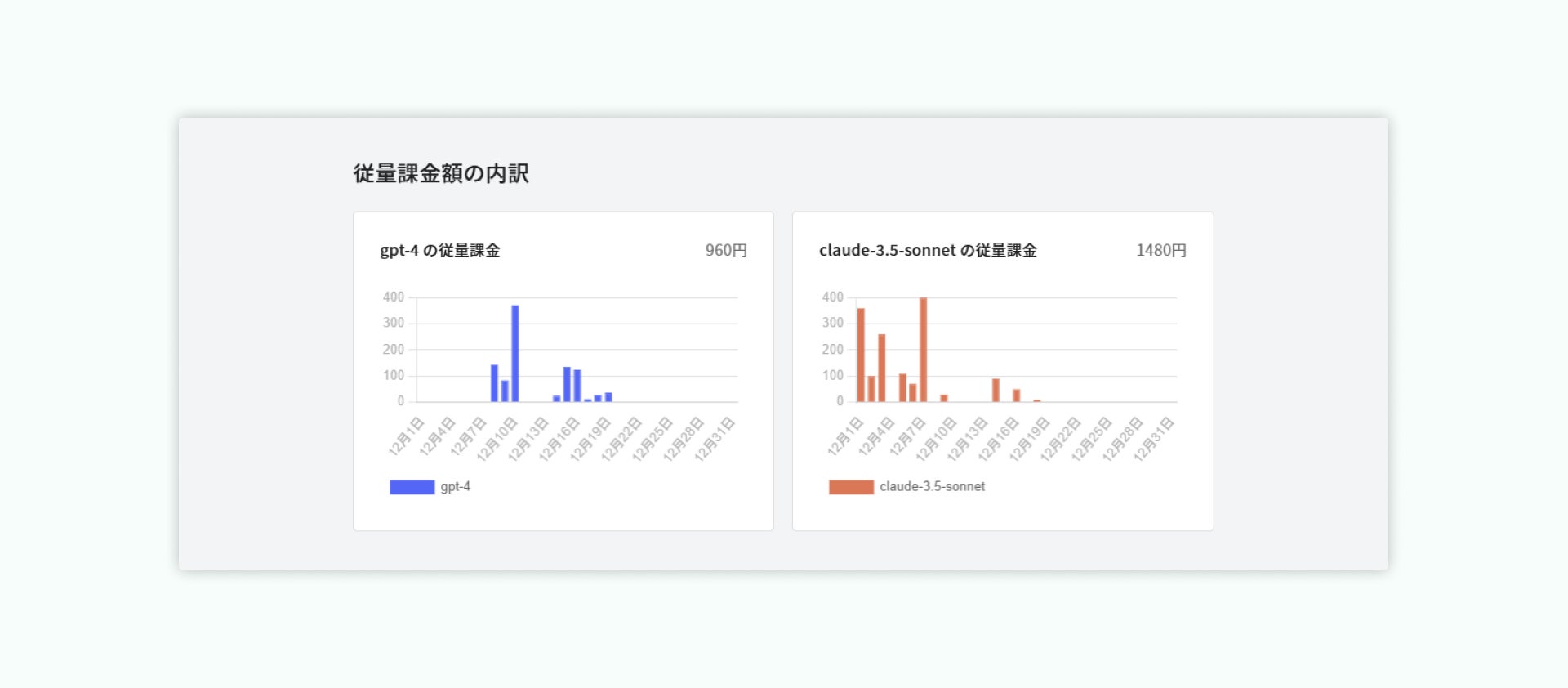Click the 200 y-axis value in claude chart
The width and height of the screenshot is (1568, 688).
click(x=833, y=350)
